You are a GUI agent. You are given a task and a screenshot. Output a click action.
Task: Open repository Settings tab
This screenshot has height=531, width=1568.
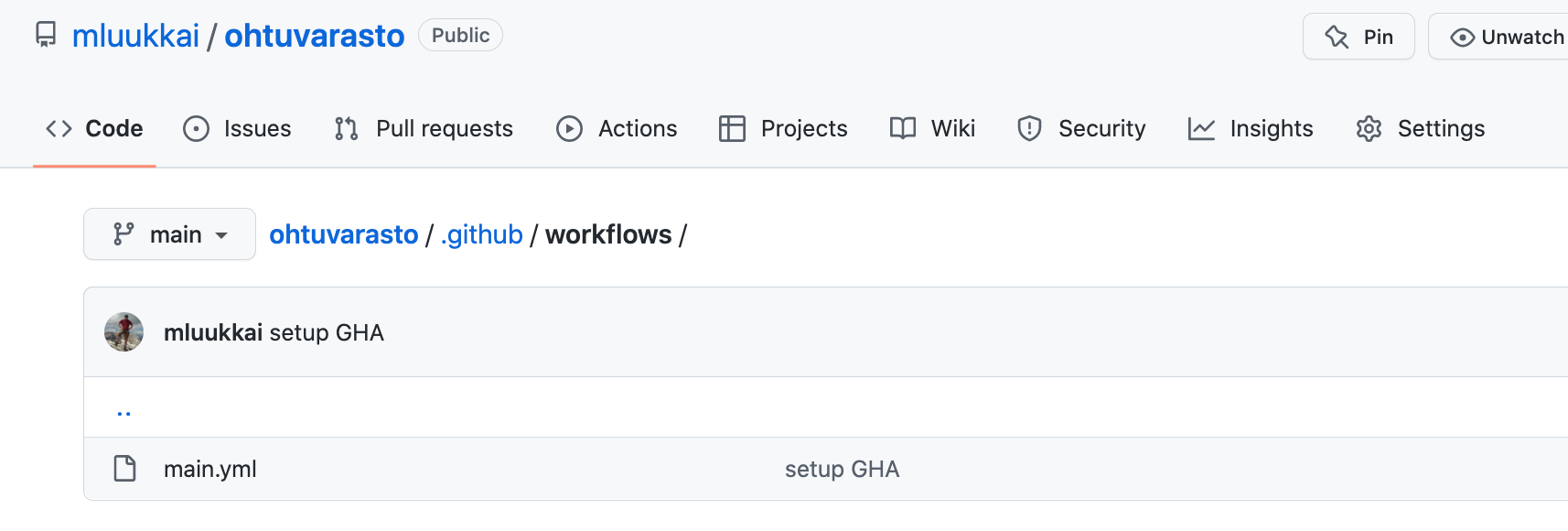point(1421,128)
